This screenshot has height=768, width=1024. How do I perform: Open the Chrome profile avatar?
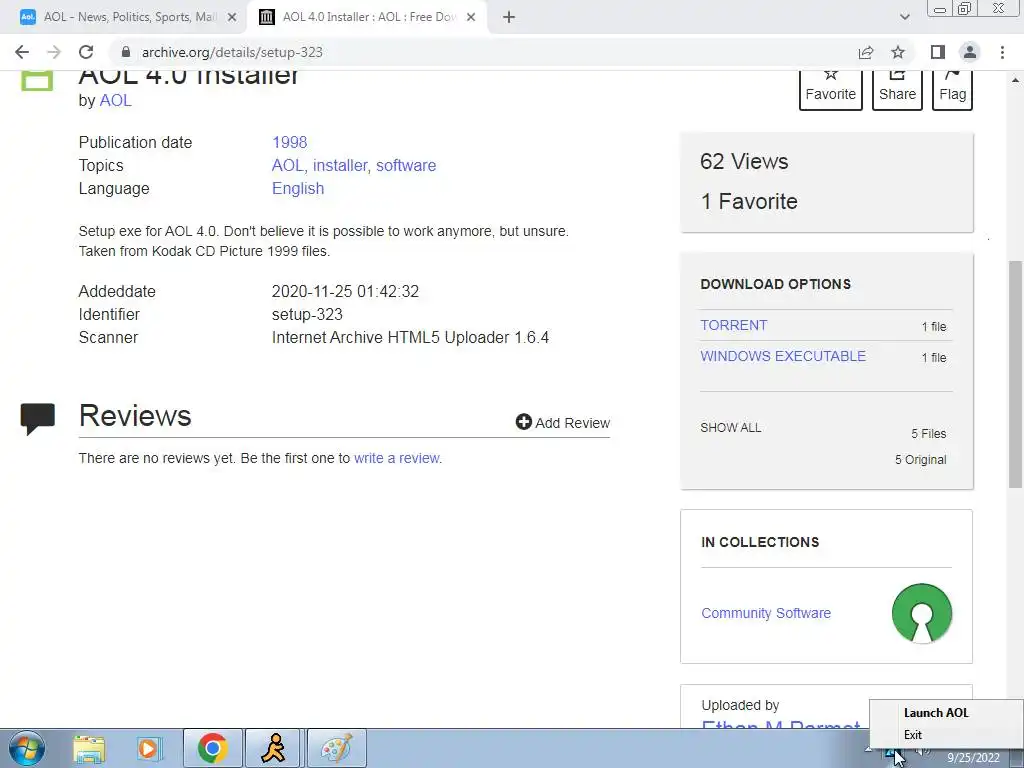point(970,52)
